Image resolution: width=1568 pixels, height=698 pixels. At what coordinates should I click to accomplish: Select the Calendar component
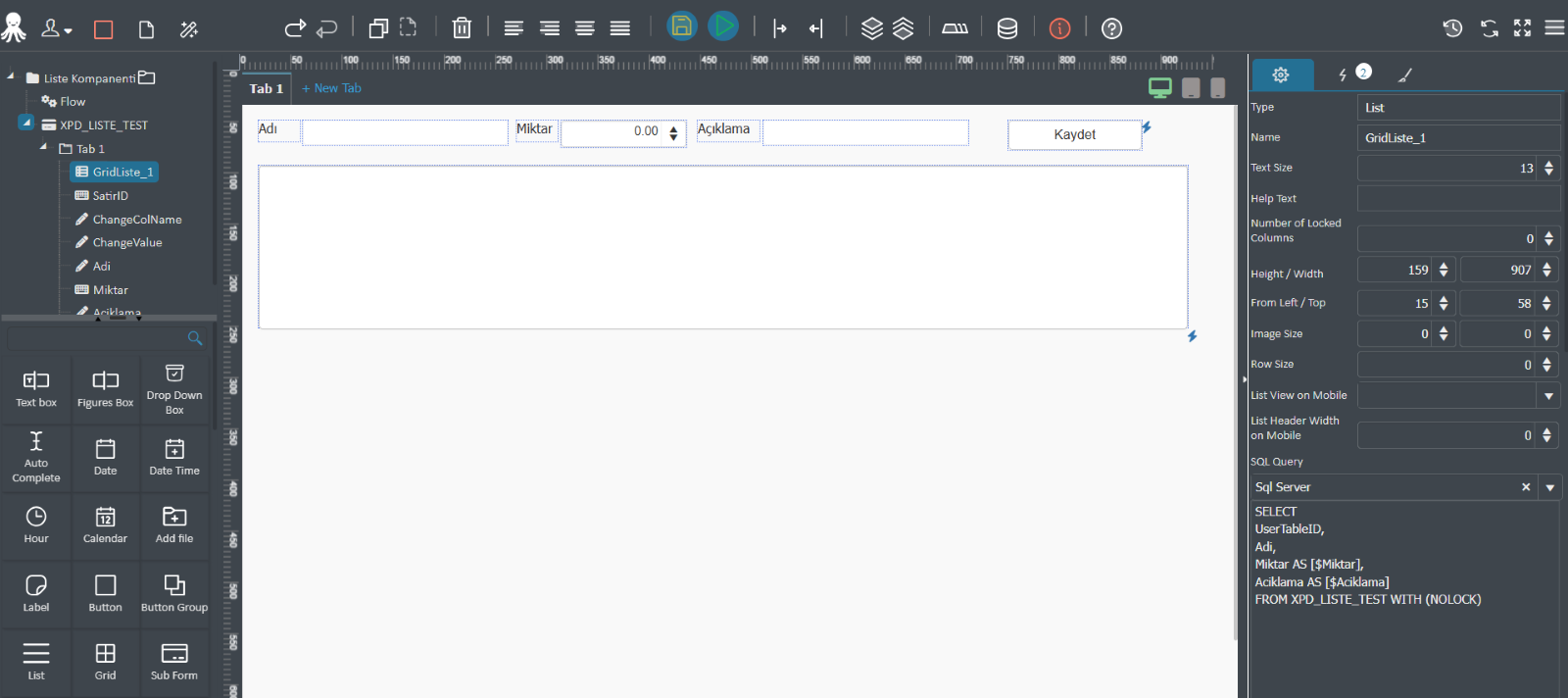pyautogui.click(x=105, y=524)
